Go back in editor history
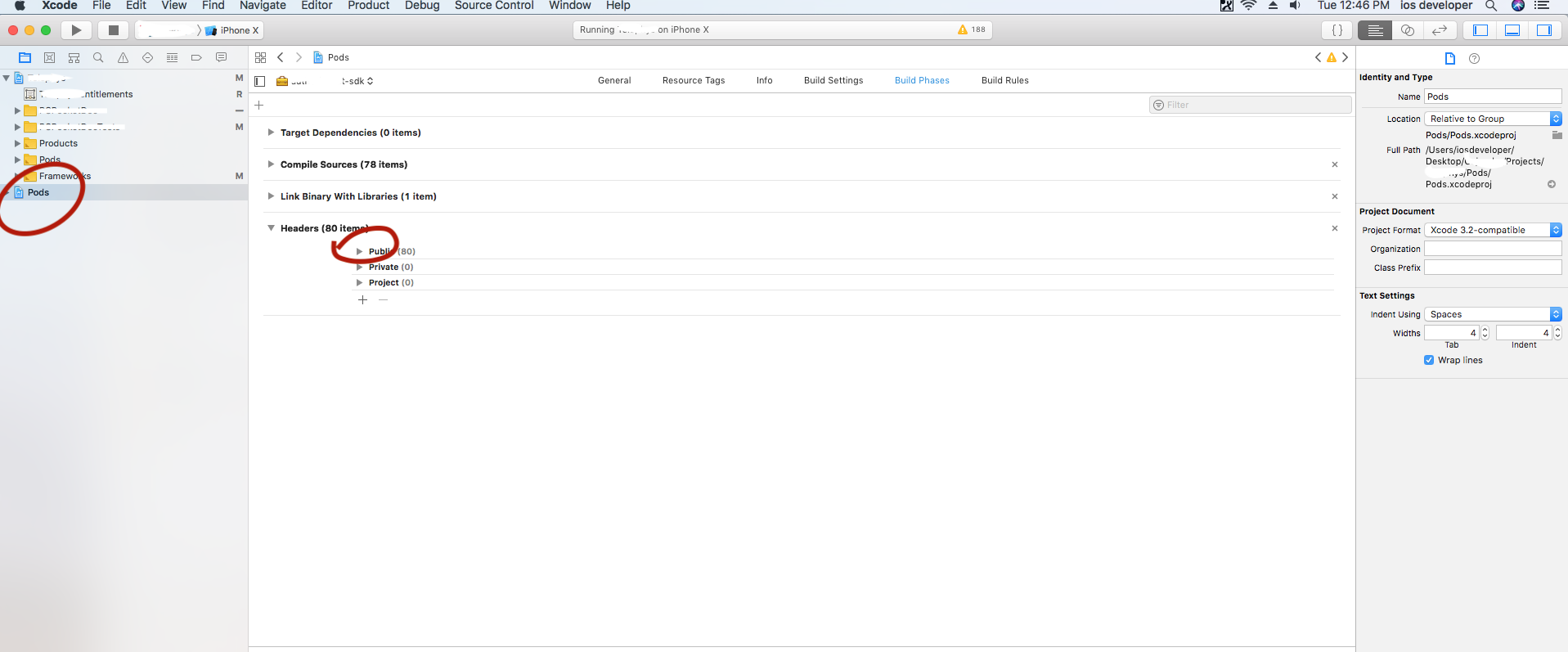Viewport: 1568px width, 652px height. point(281,57)
